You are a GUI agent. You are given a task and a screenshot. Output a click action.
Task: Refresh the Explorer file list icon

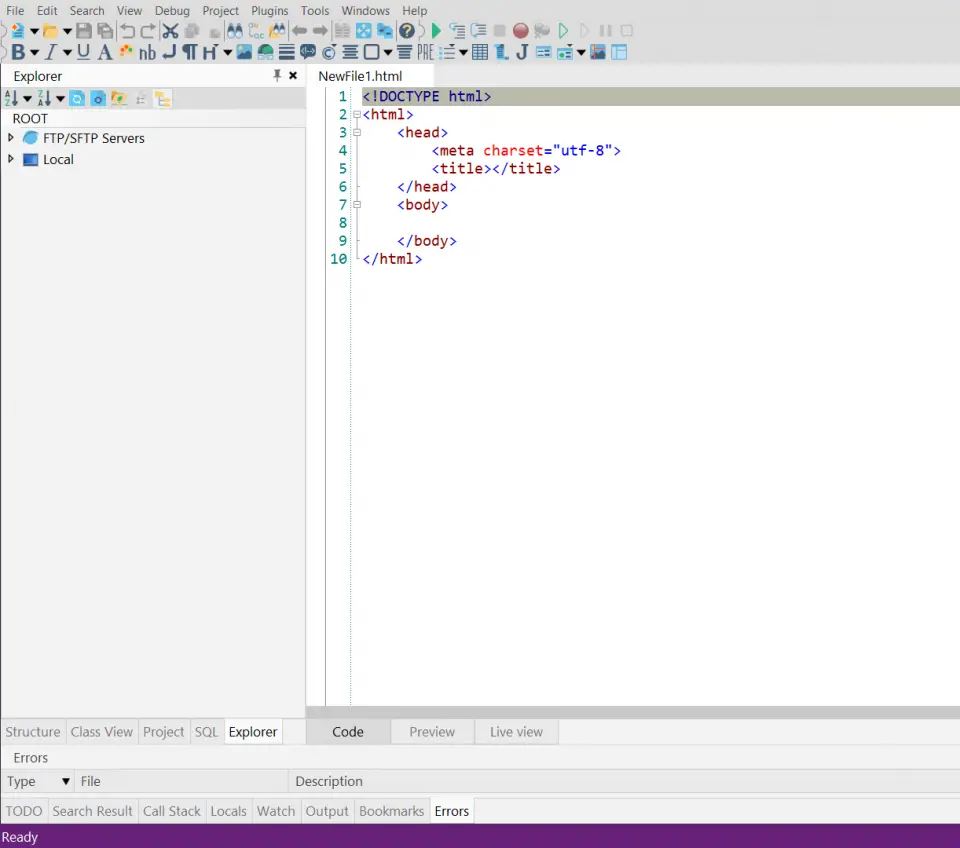78,97
